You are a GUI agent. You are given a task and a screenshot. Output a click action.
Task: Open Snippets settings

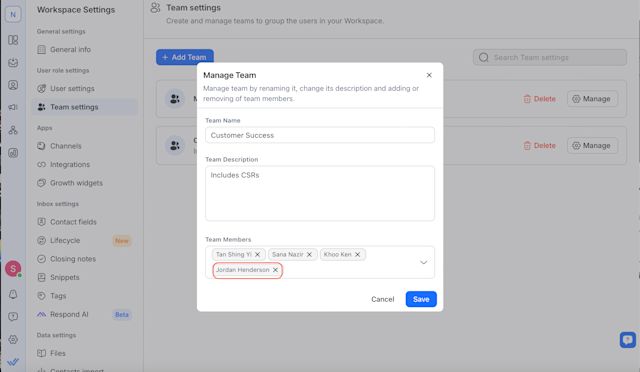pyautogui.click(x=85, y=277)
